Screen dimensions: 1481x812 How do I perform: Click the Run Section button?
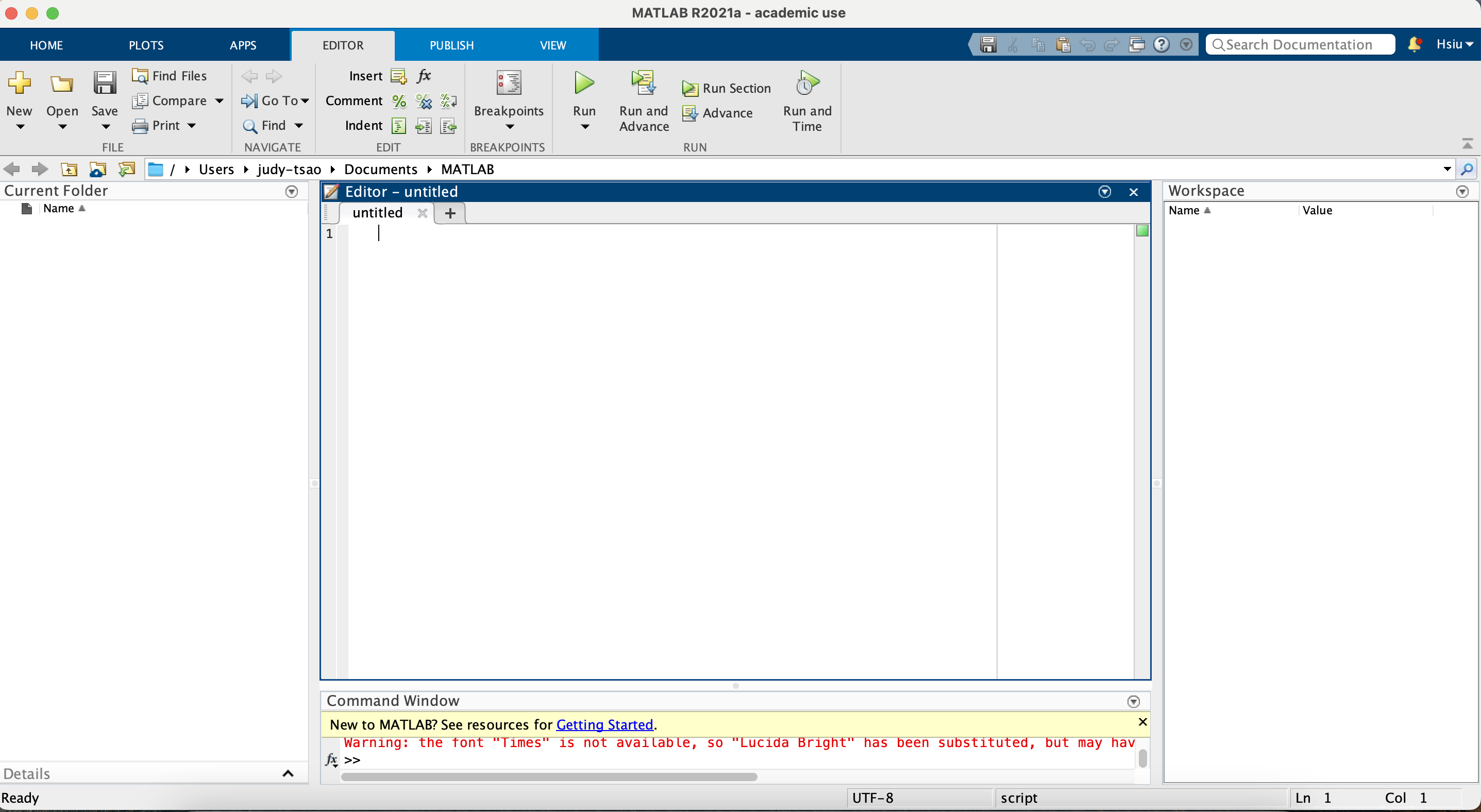pos(727,89)
